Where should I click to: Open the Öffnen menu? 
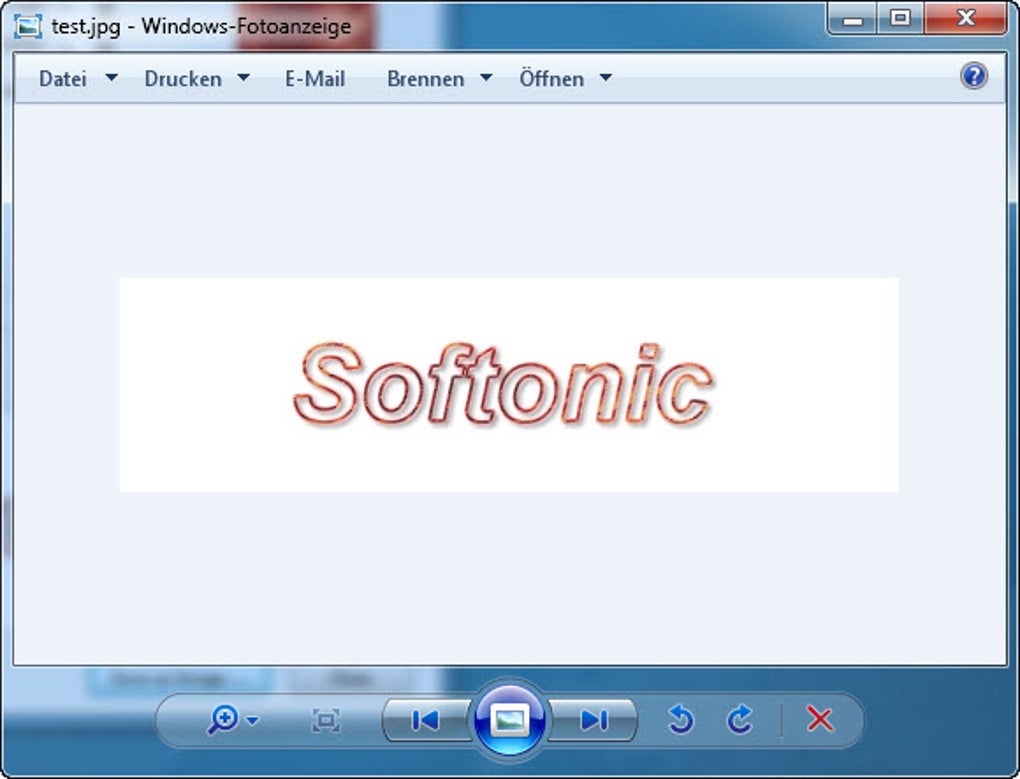552,79
